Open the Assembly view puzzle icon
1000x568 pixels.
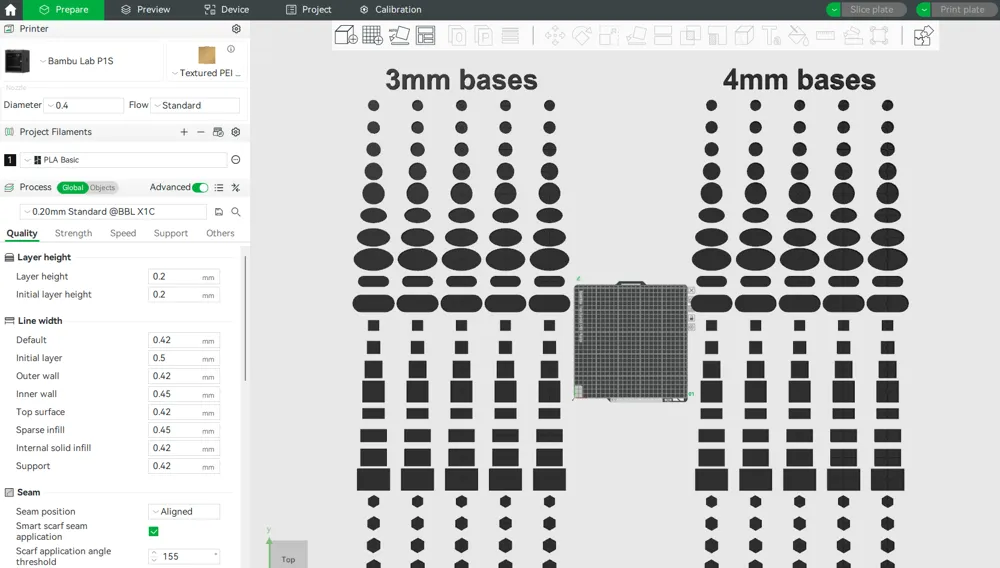[x=923, y=36]
